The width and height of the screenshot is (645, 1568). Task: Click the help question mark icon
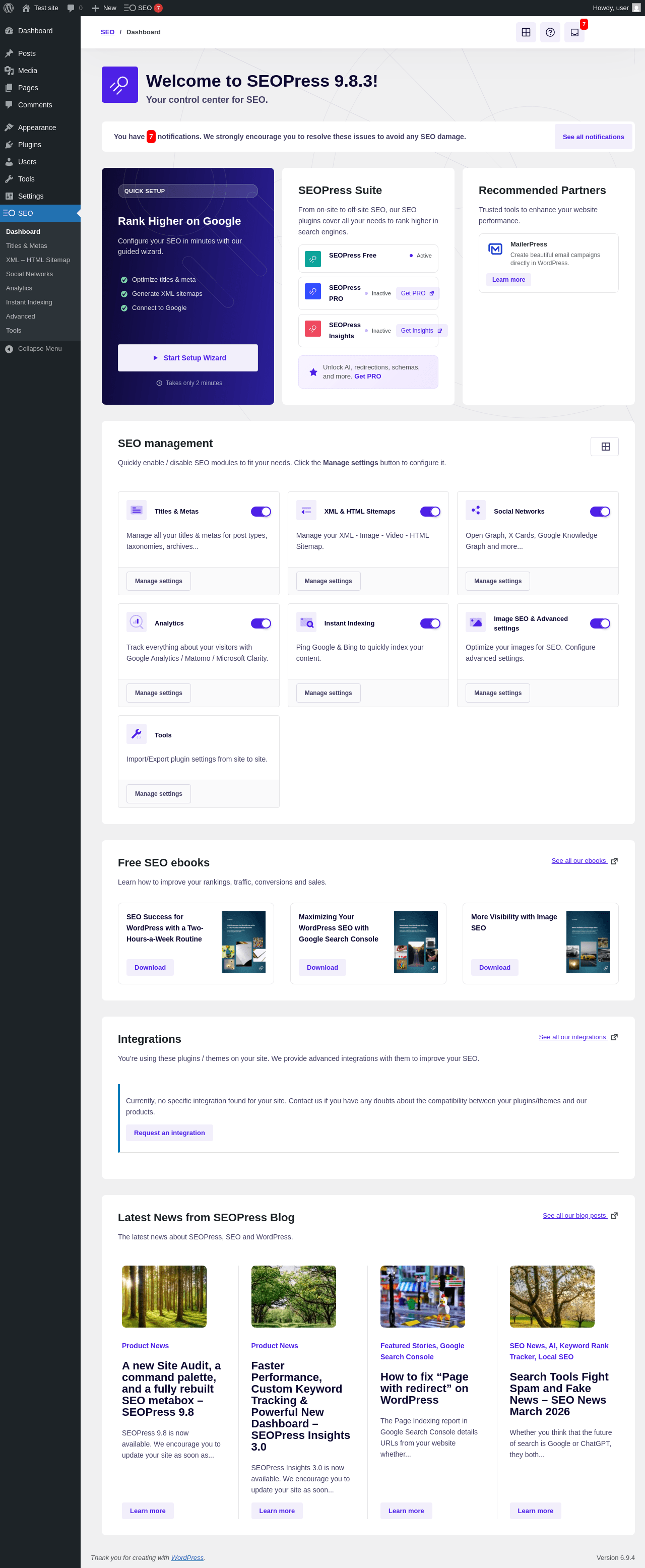coord(549,32)
